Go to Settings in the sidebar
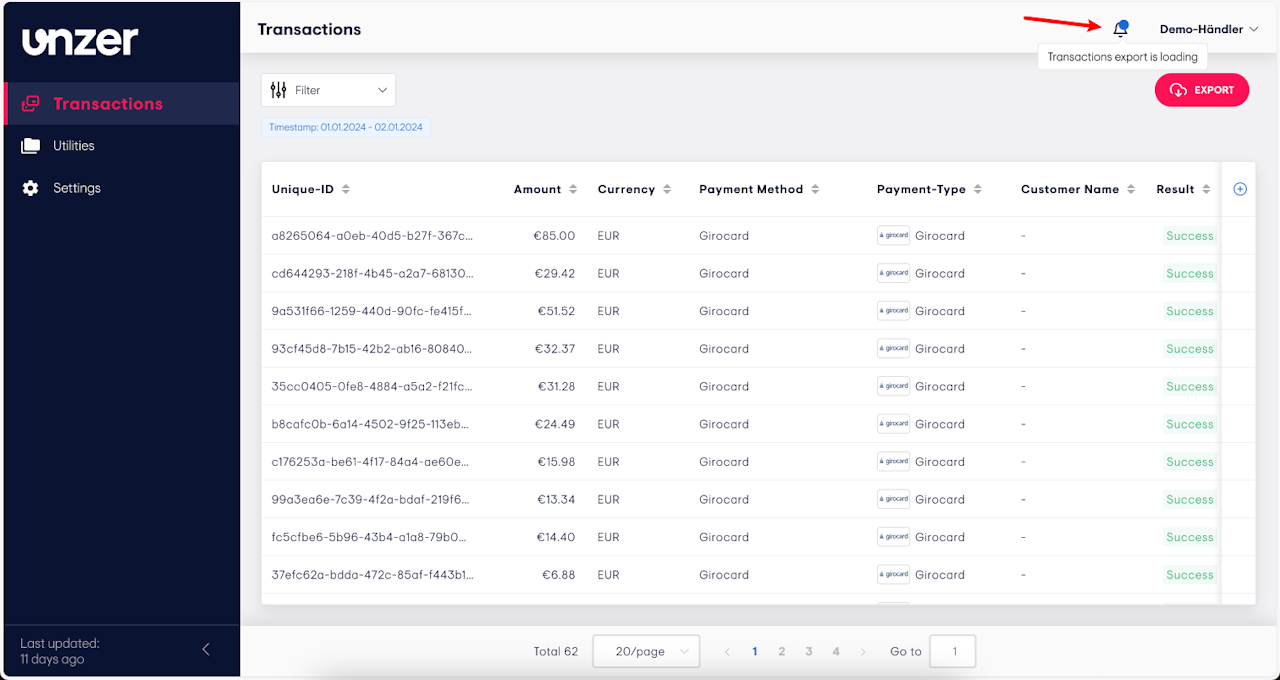Viewport: 1280px width, 680px height. [77, 188]
